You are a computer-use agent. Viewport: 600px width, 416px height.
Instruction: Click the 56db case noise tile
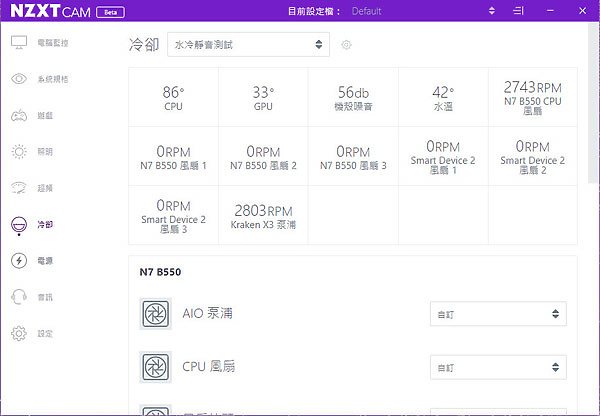tap(353, 97)
